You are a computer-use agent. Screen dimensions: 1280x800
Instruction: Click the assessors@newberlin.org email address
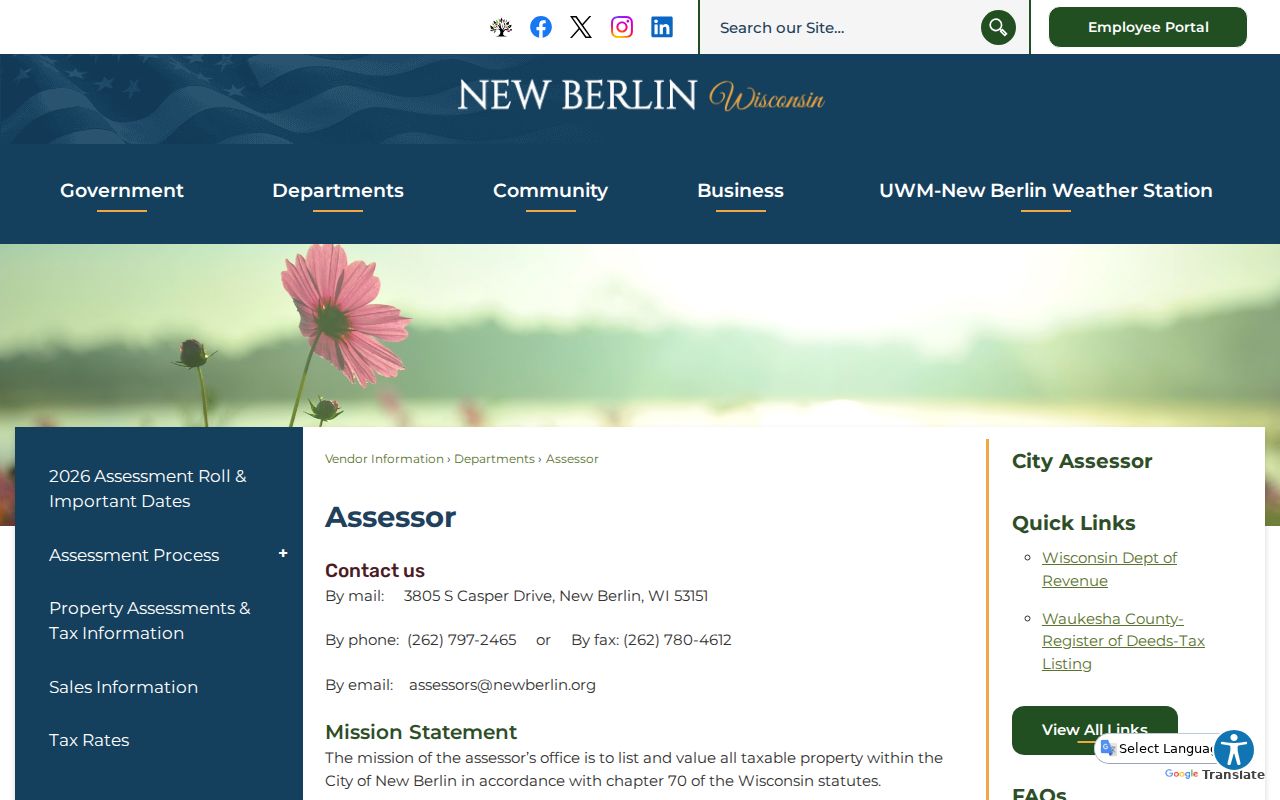(502, 685)
